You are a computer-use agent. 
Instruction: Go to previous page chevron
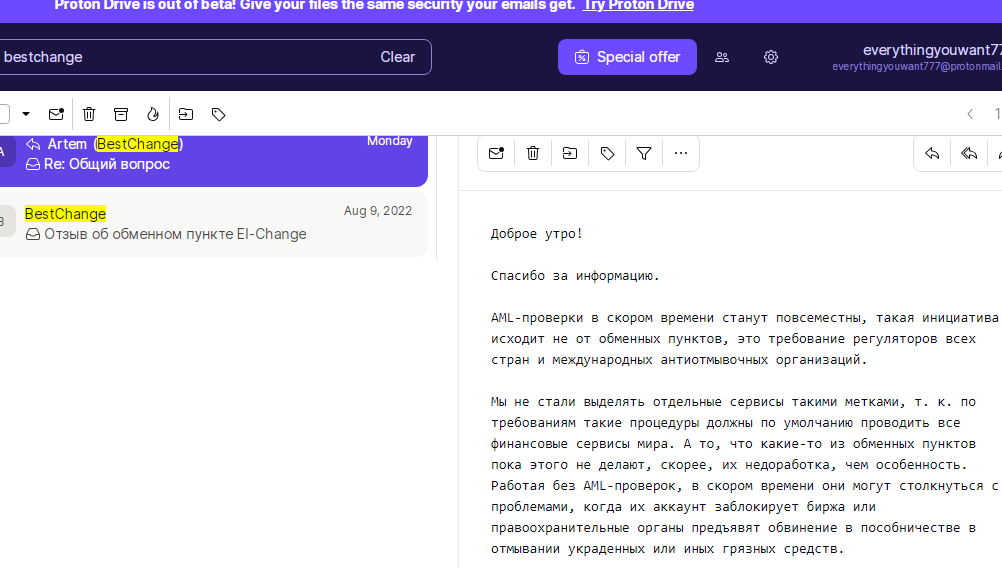coord(970,114)
